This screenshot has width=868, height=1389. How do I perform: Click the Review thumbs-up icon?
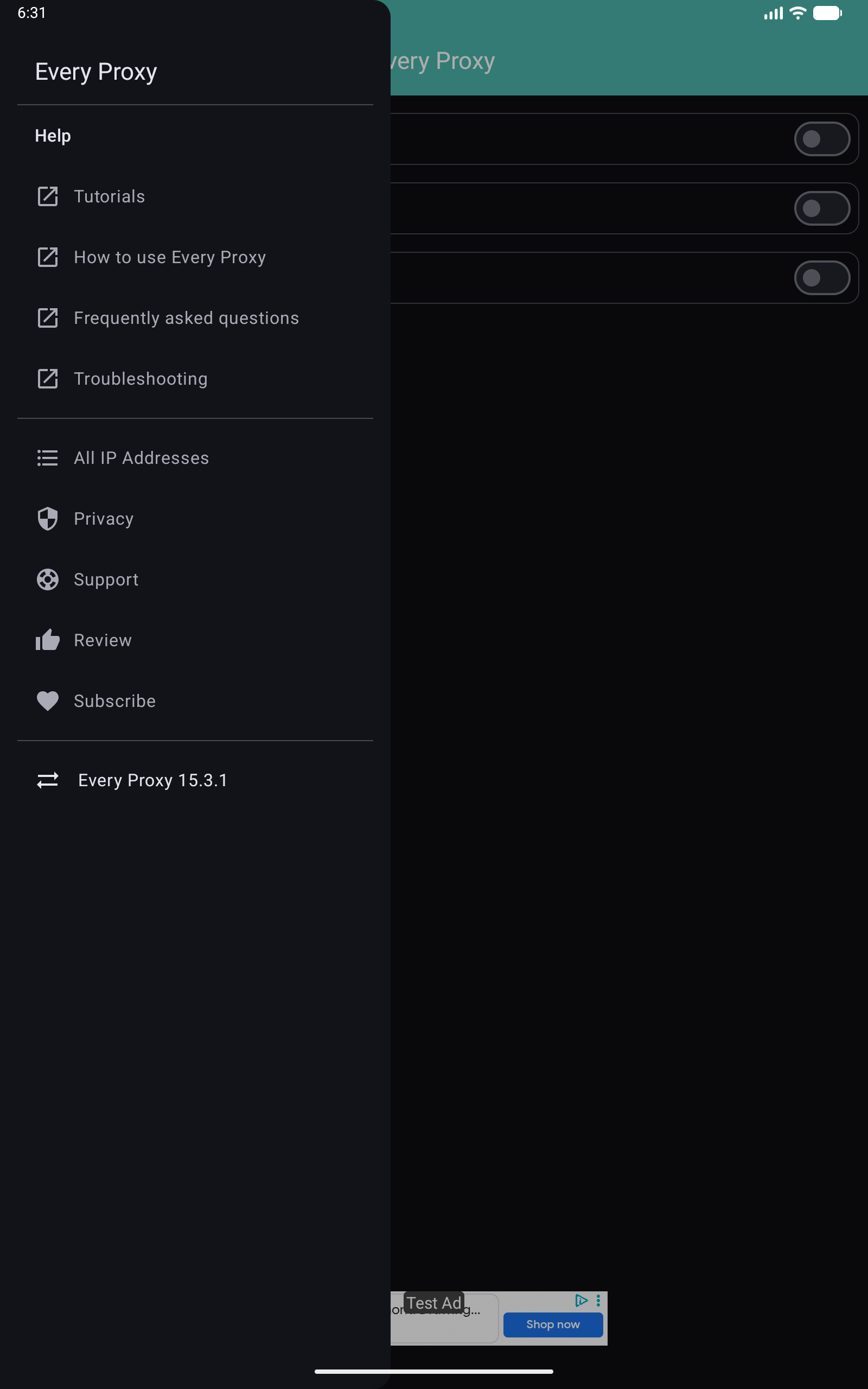coord(48,640)
